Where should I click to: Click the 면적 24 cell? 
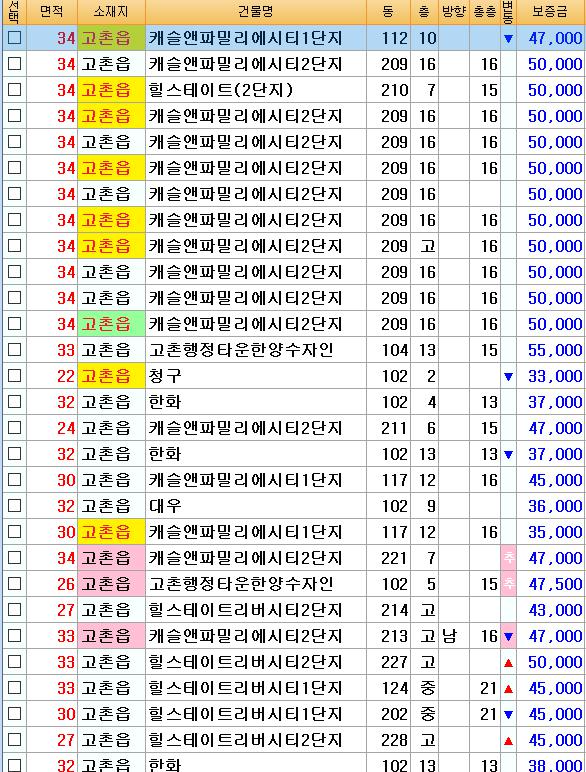pos(52,428)
